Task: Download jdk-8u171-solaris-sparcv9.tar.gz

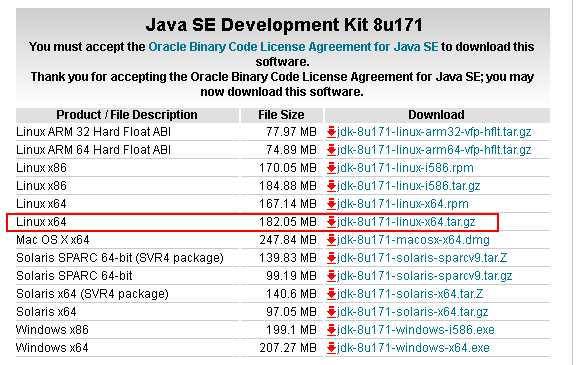Action: pyautogui.click(x=424, y=276)
